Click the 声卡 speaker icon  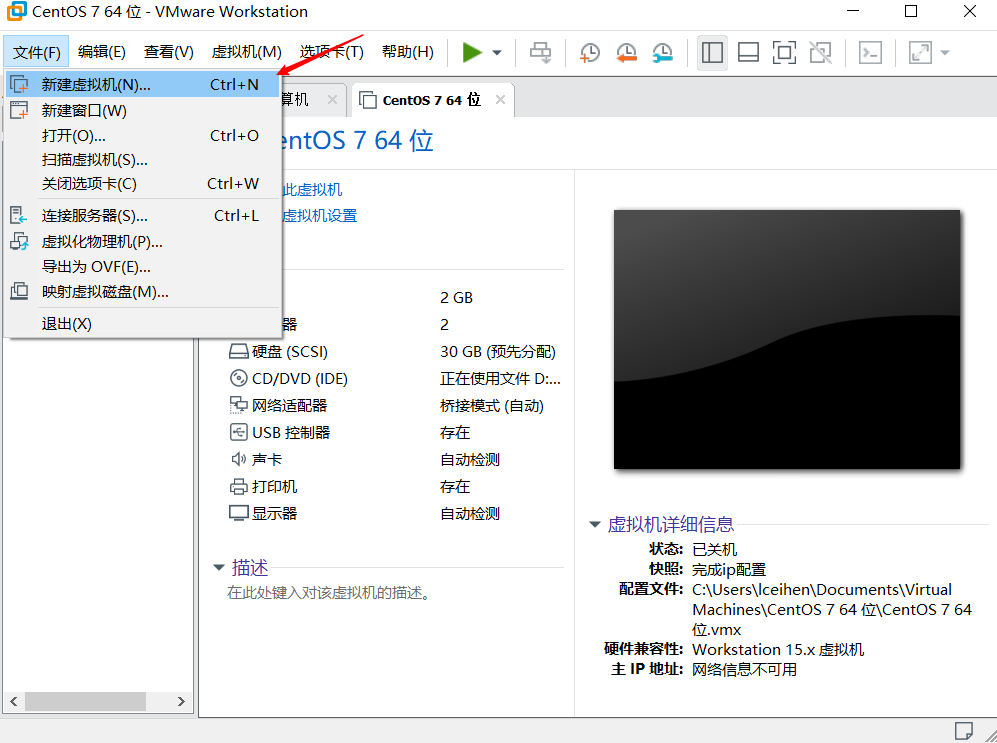coord(238,459)
